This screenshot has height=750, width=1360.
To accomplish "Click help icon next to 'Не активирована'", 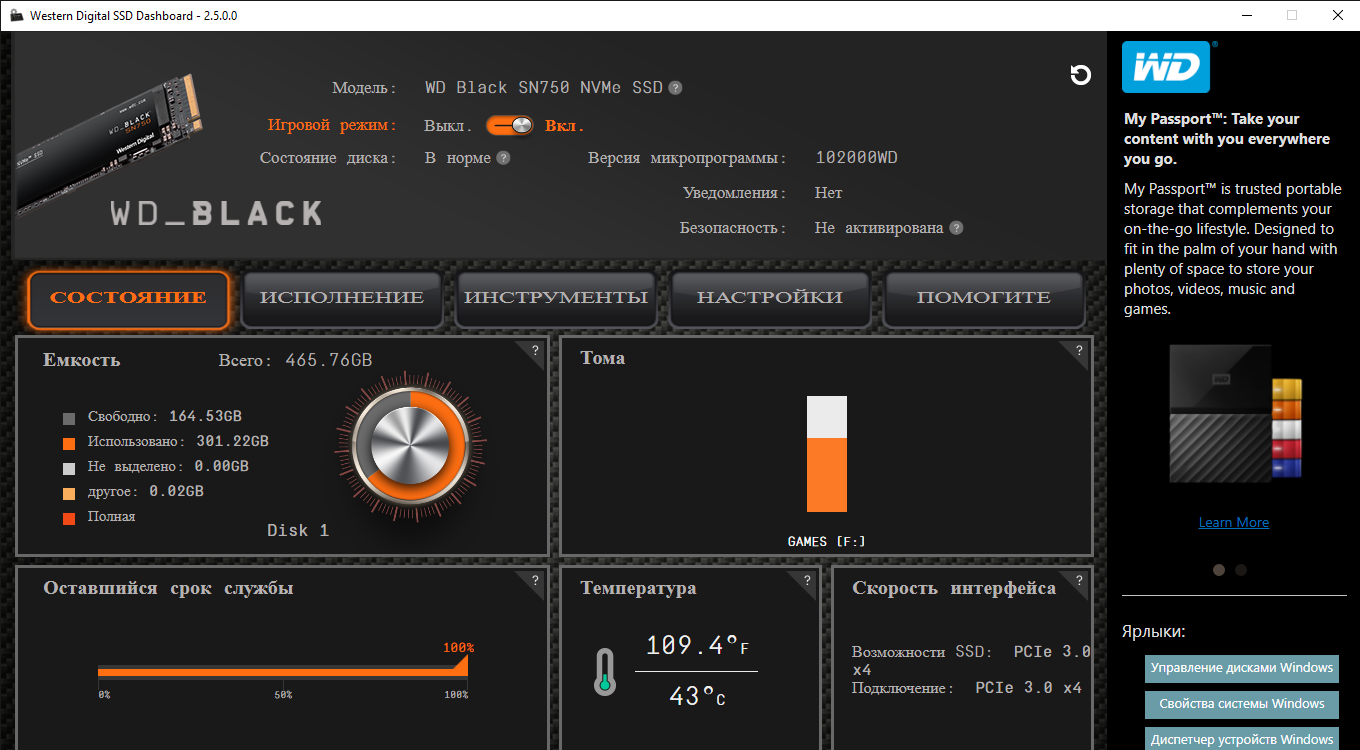I will (x=956, y=228).
